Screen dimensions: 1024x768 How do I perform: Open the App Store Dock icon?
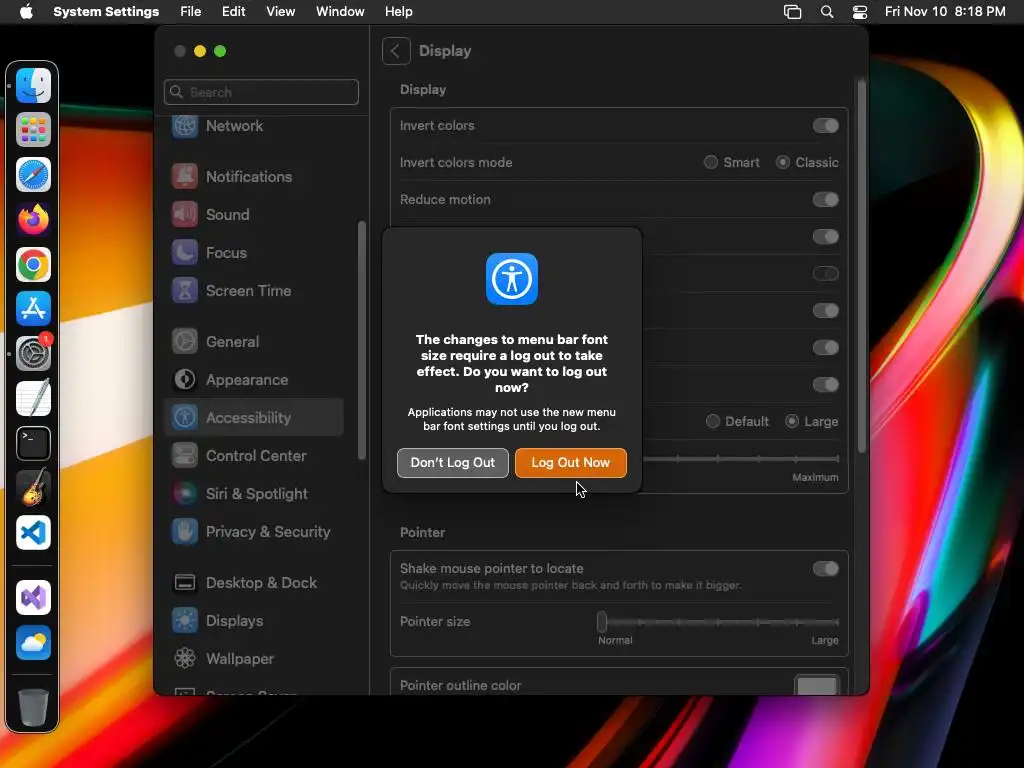click(33, 309)
